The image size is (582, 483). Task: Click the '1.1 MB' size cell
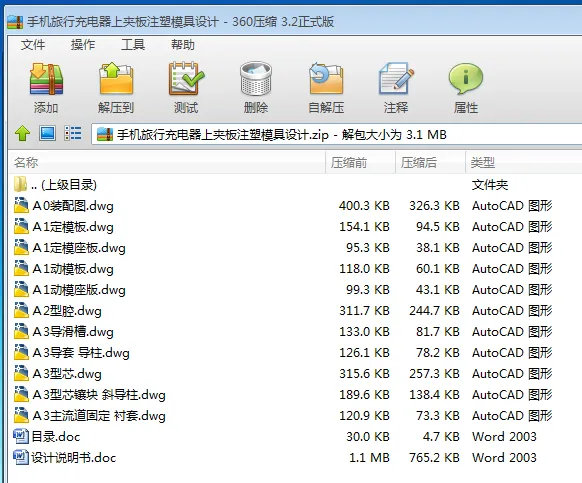[x=369, y=457]
